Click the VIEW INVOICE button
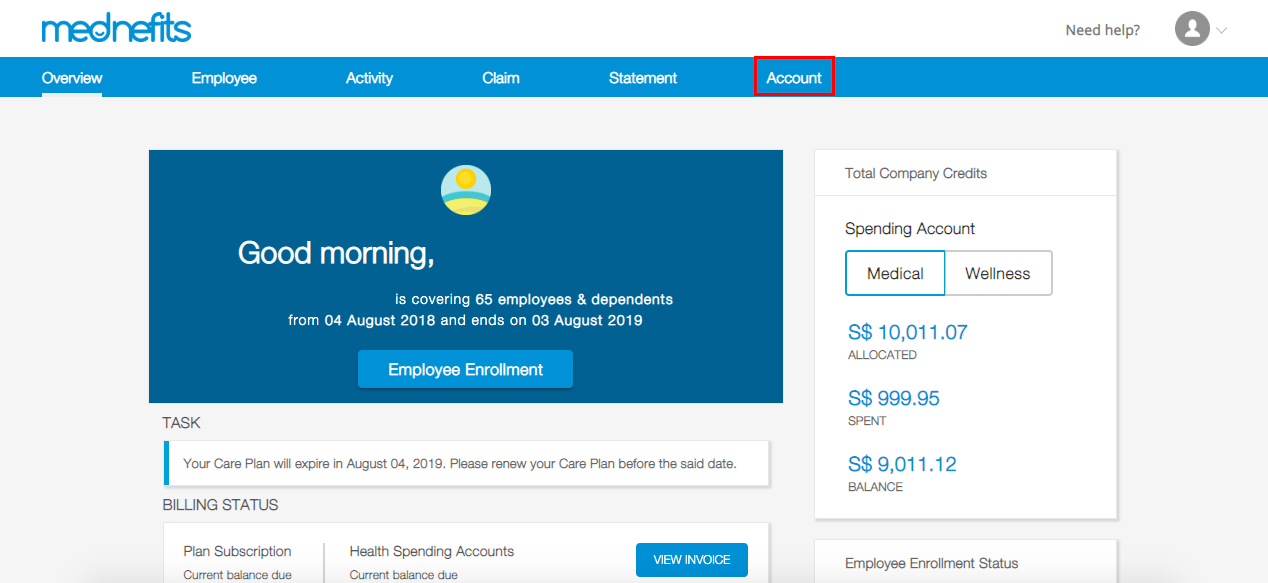 [691, 560]
